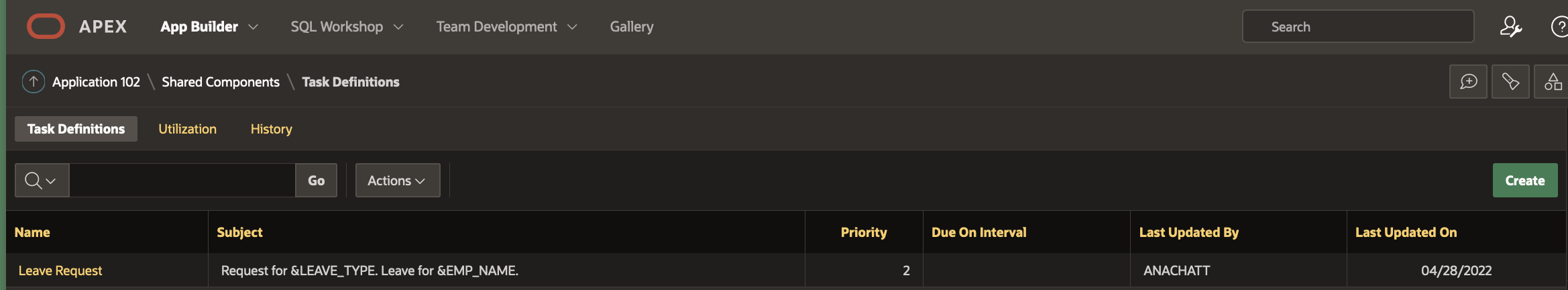Open the Leave Request task definition
This screenshot has height=290, width=1568.
coord(60,271)
